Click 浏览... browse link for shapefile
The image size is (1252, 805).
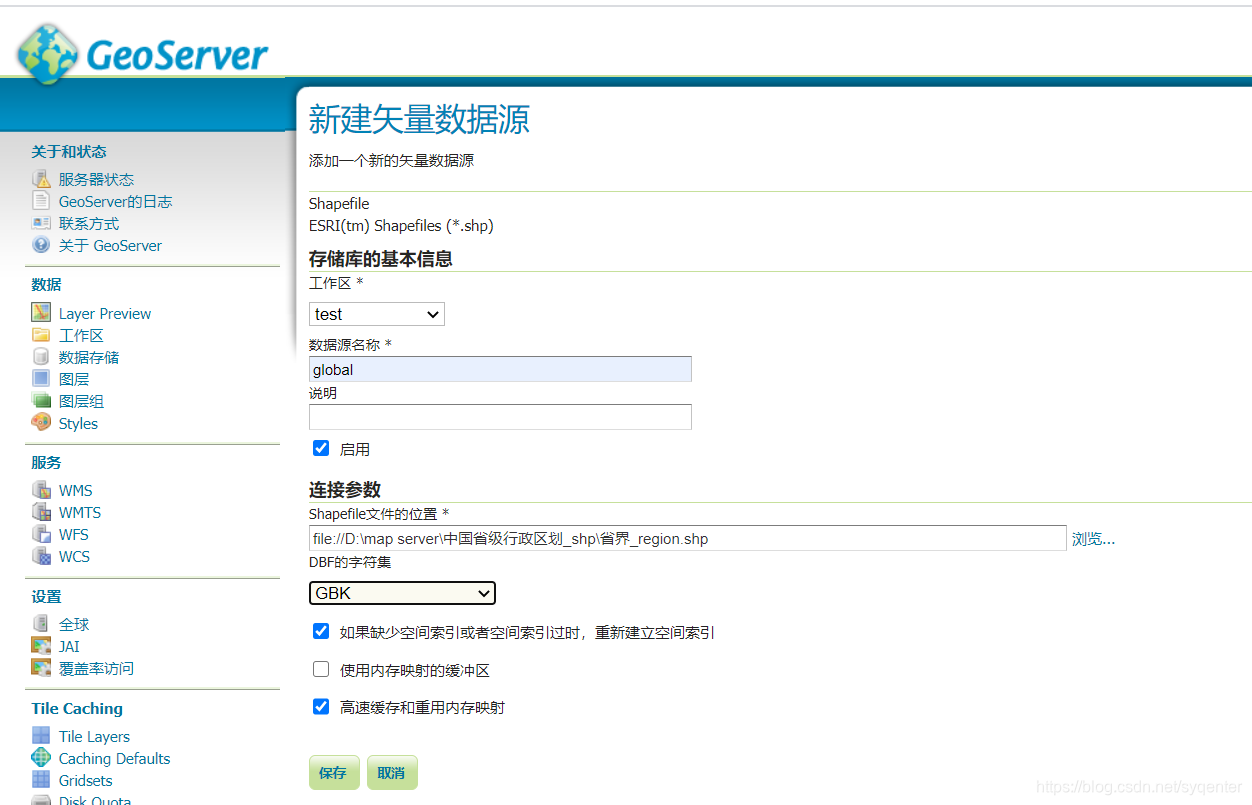coord(1093,538)
